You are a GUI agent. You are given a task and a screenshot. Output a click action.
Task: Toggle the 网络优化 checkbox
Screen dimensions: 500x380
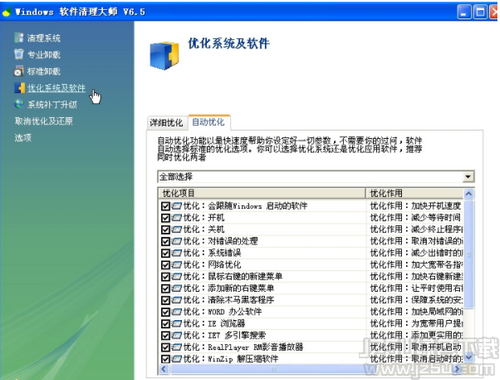click(165, 265)
